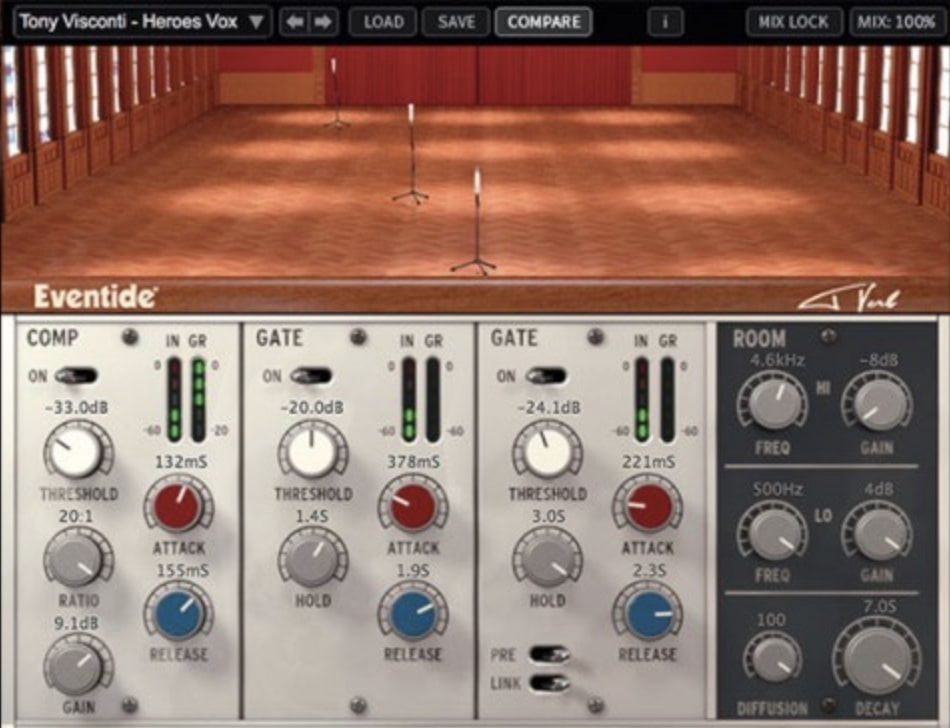
Task: Click the first GATE IN level meter
Action: pyautogui.click(x=409, y=399)
